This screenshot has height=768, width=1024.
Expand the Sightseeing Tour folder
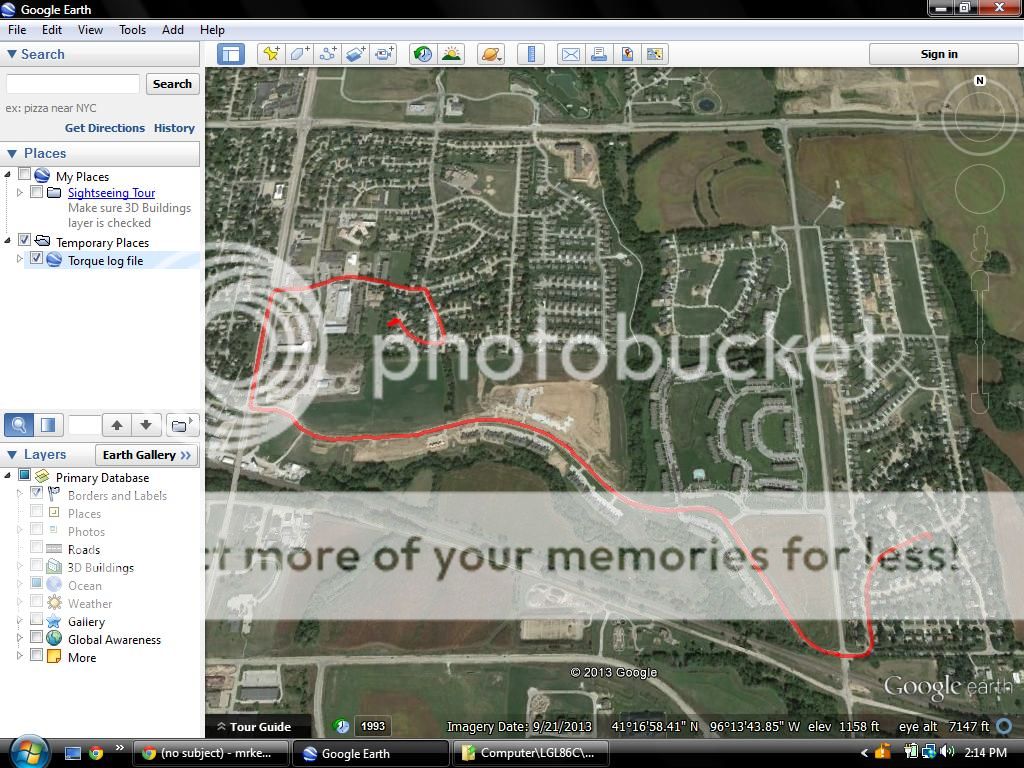click(20, 192)
